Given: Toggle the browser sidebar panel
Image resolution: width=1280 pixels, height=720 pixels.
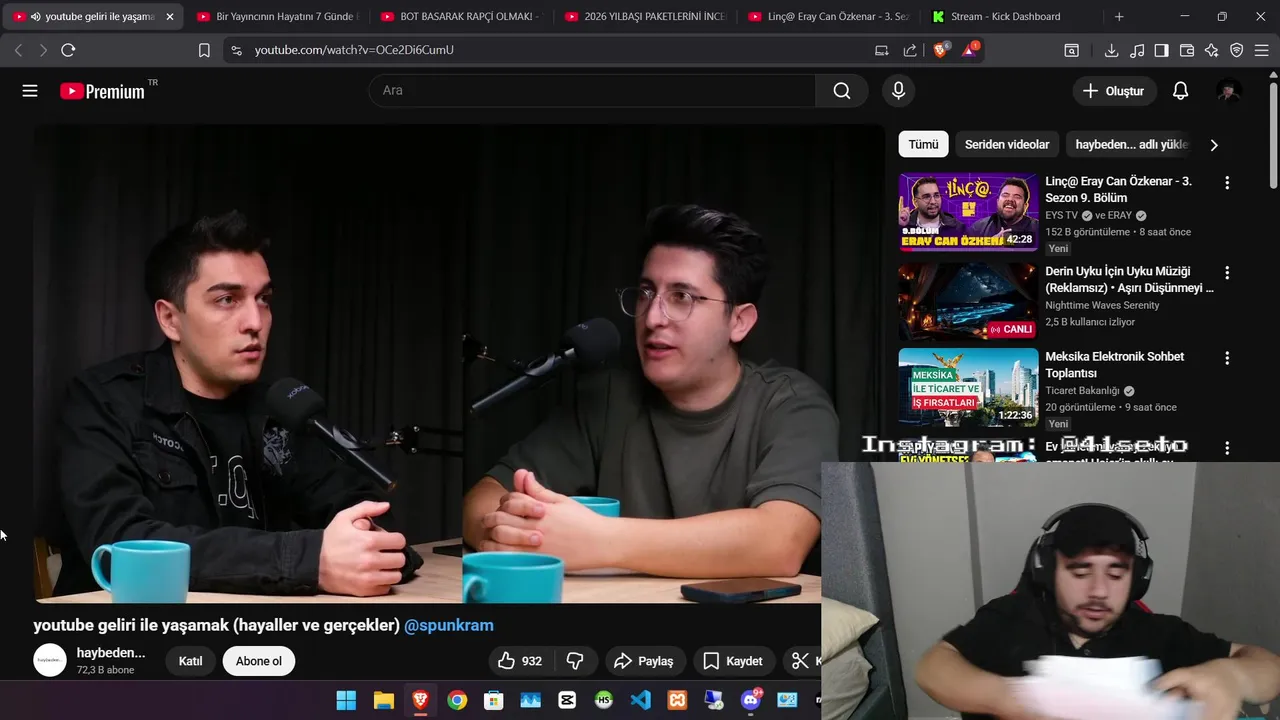Looking at the screenshot, I should pos(1162,50).
